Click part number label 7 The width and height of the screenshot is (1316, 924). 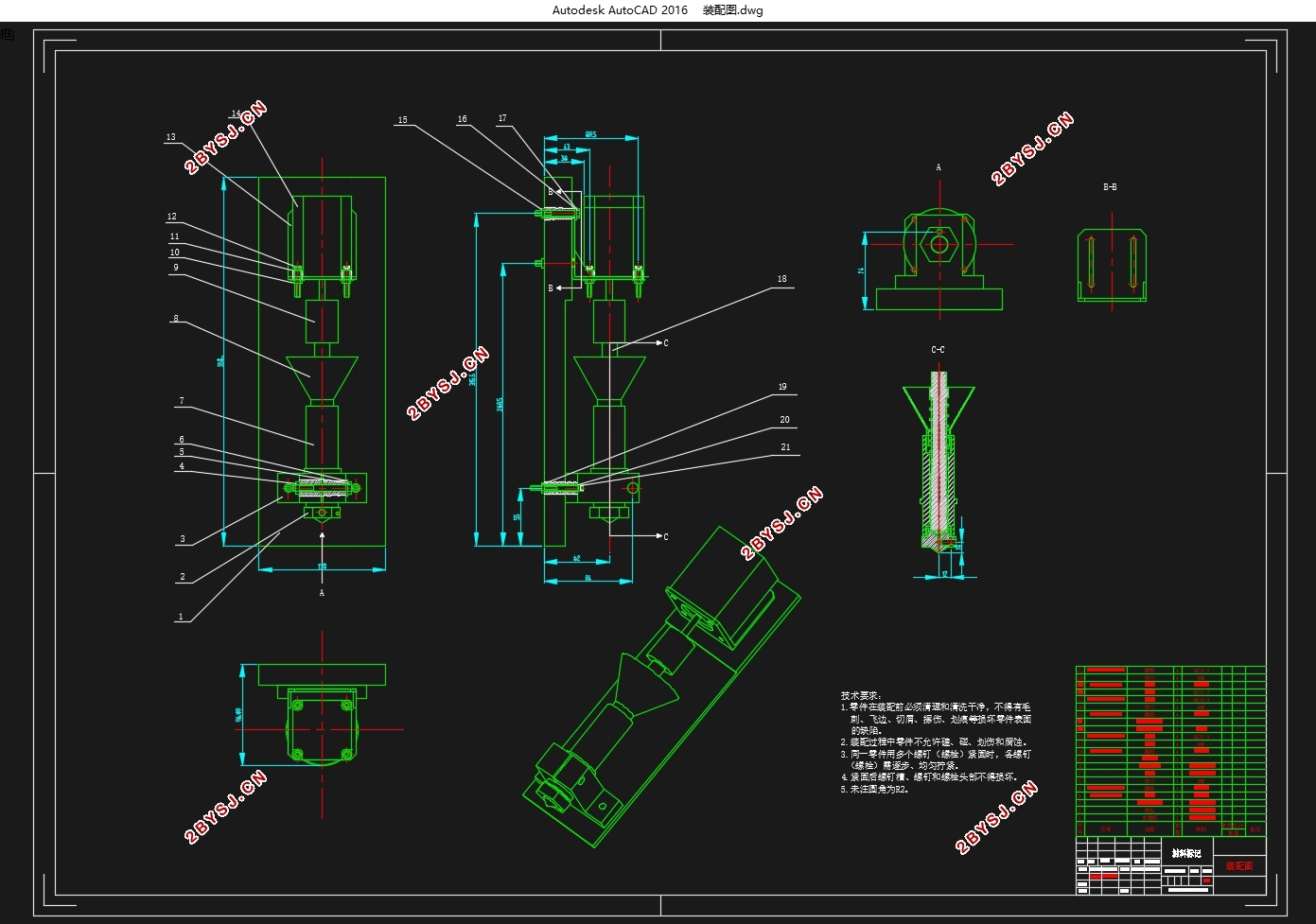pyautogui.click(x=182, y=401)
